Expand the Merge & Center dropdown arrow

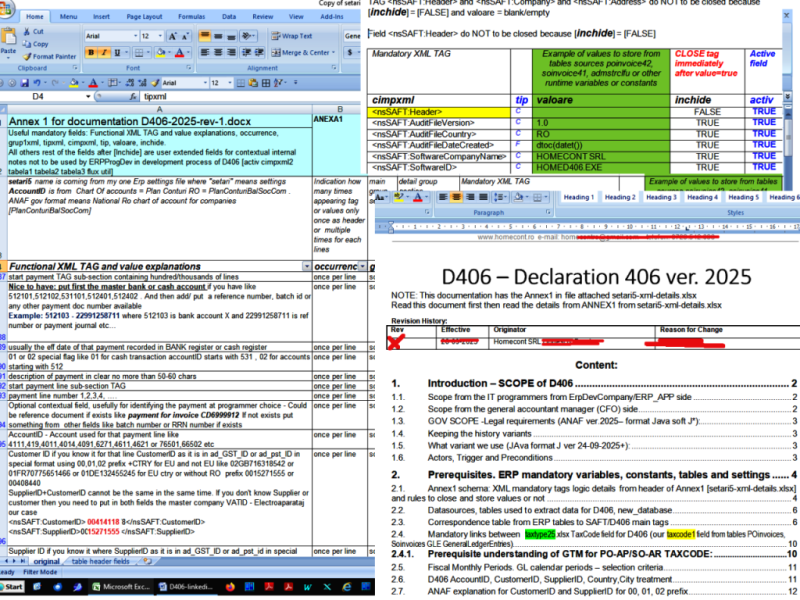click(333, 53)
